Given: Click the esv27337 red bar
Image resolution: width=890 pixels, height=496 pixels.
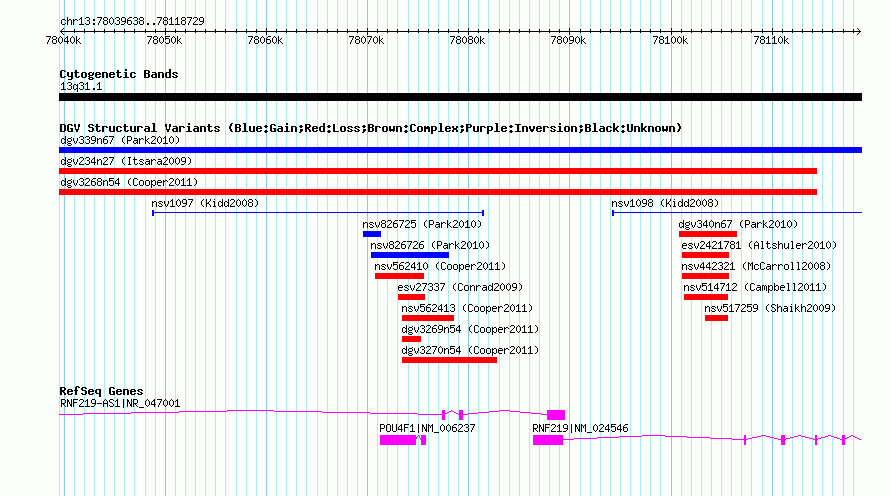Looking at the screenshot, I should (412, 297).
